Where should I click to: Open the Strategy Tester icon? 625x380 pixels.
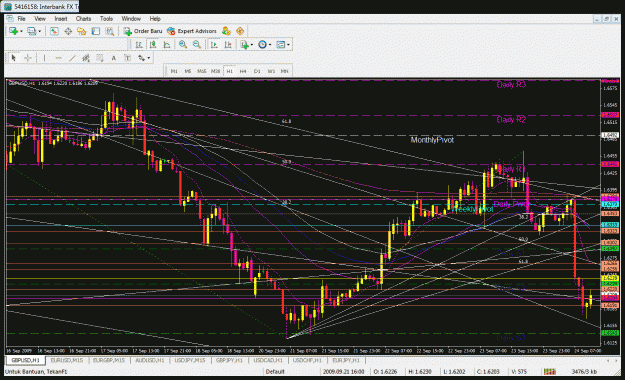click(110, 31)
